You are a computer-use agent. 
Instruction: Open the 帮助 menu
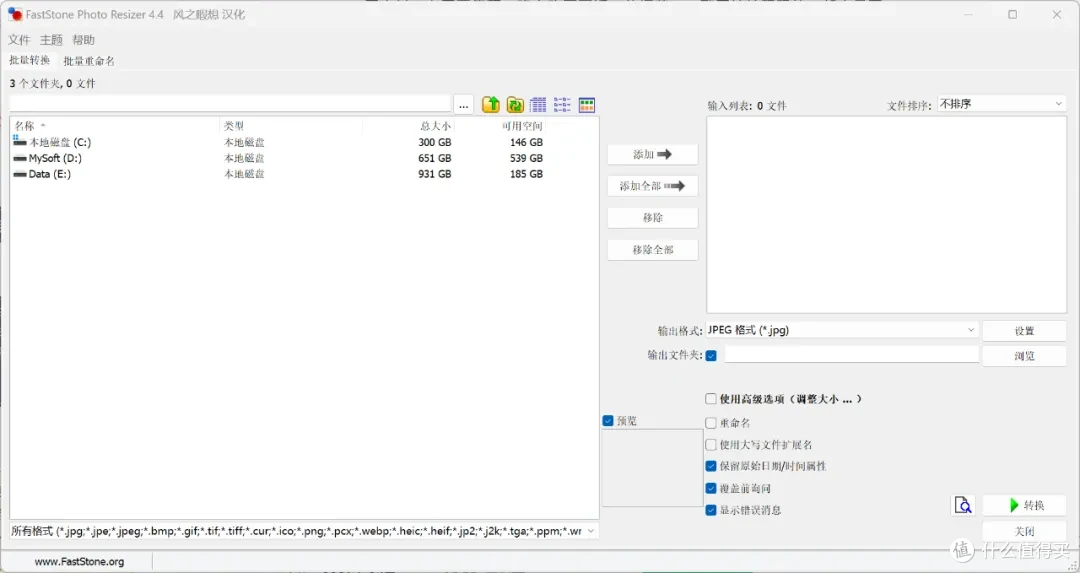[83, 40]
